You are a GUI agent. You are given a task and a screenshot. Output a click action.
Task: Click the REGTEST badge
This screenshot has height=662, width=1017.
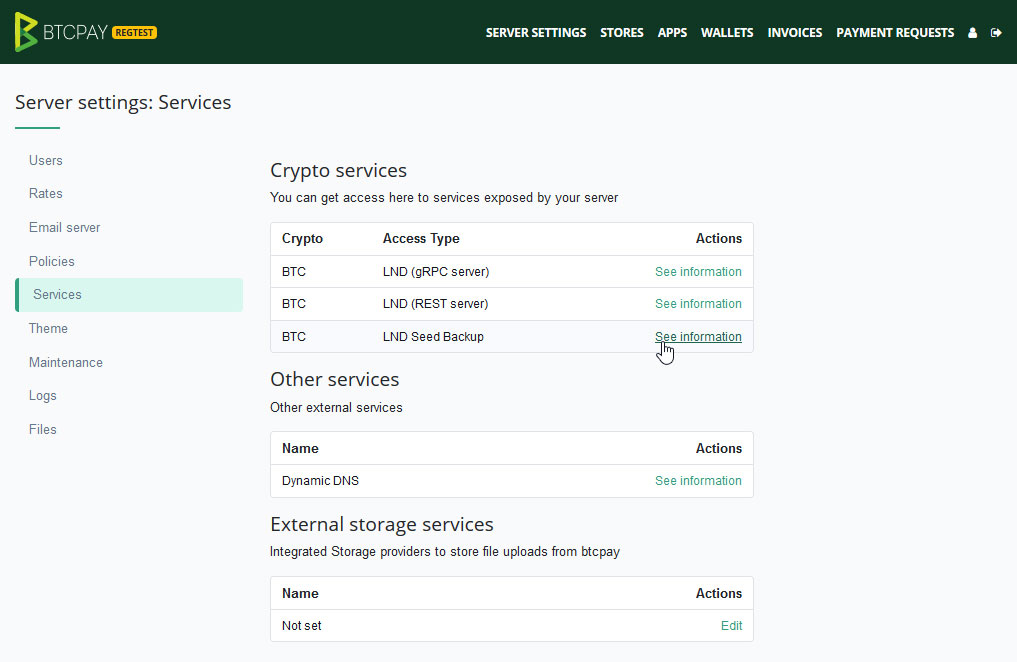pyautogui.click(x=134, y=32)
